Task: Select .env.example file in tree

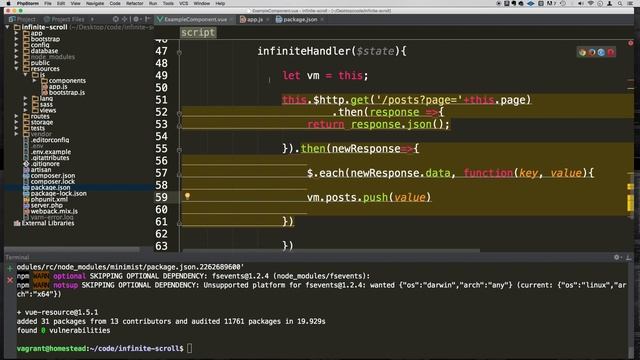Action: point(51,152)
